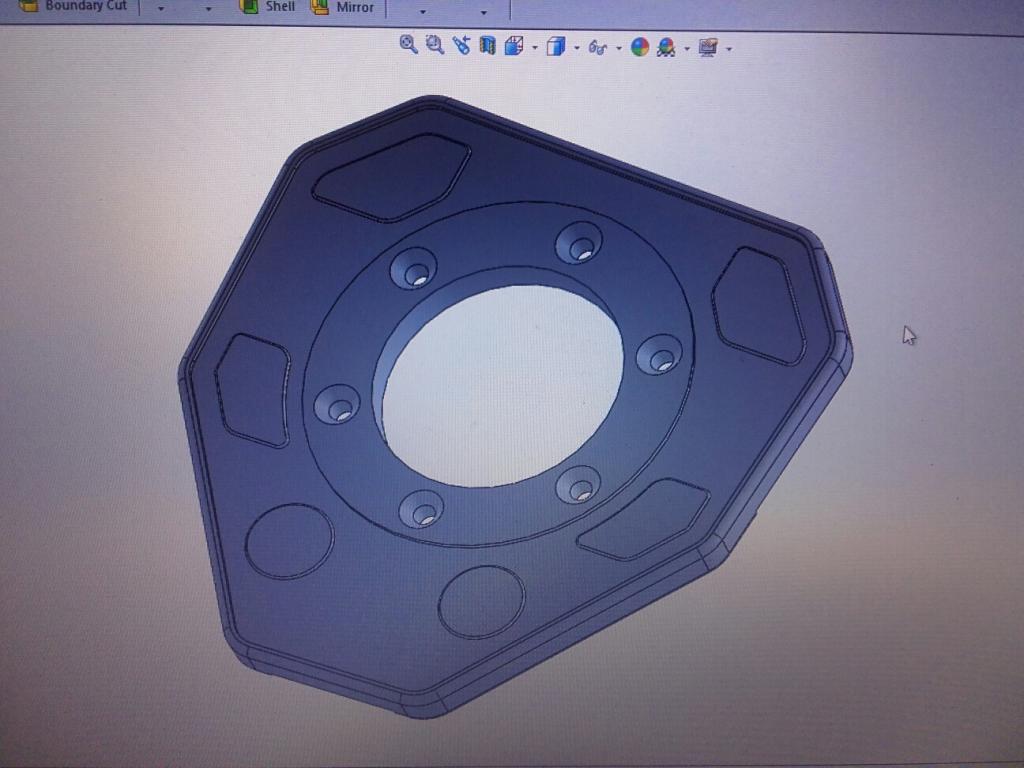This screenshot has height=768, width=1024.
Task: Click the Mirror feature button
Action: click(x=343, y=7)
